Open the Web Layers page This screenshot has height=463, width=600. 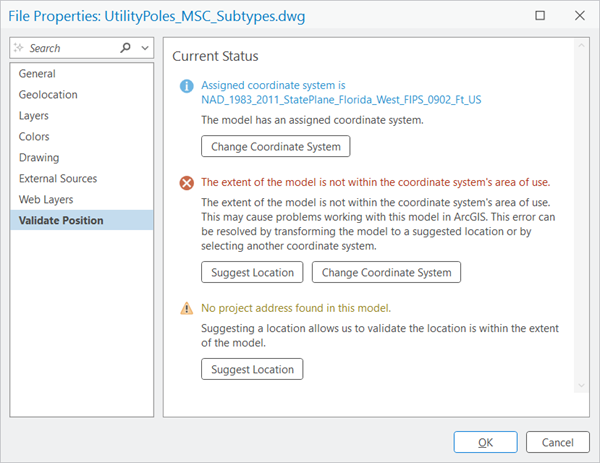coord(46,200)
